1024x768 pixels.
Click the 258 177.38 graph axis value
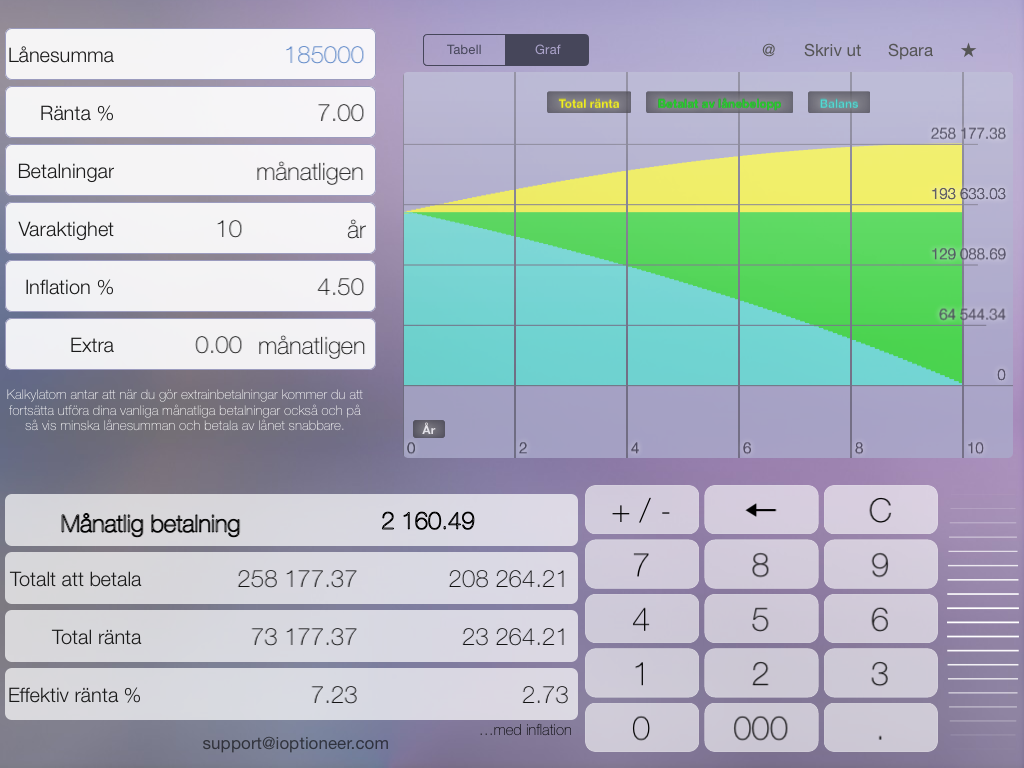[968, 134]
